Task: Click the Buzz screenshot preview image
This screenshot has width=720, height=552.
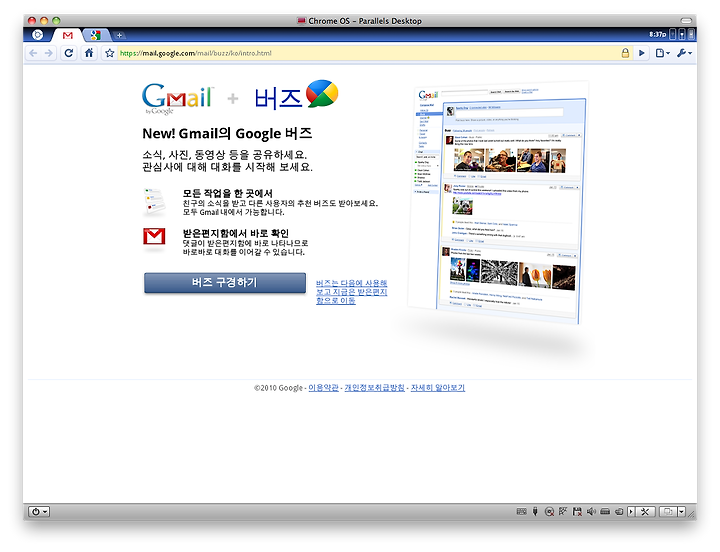Action: point(498,202)
